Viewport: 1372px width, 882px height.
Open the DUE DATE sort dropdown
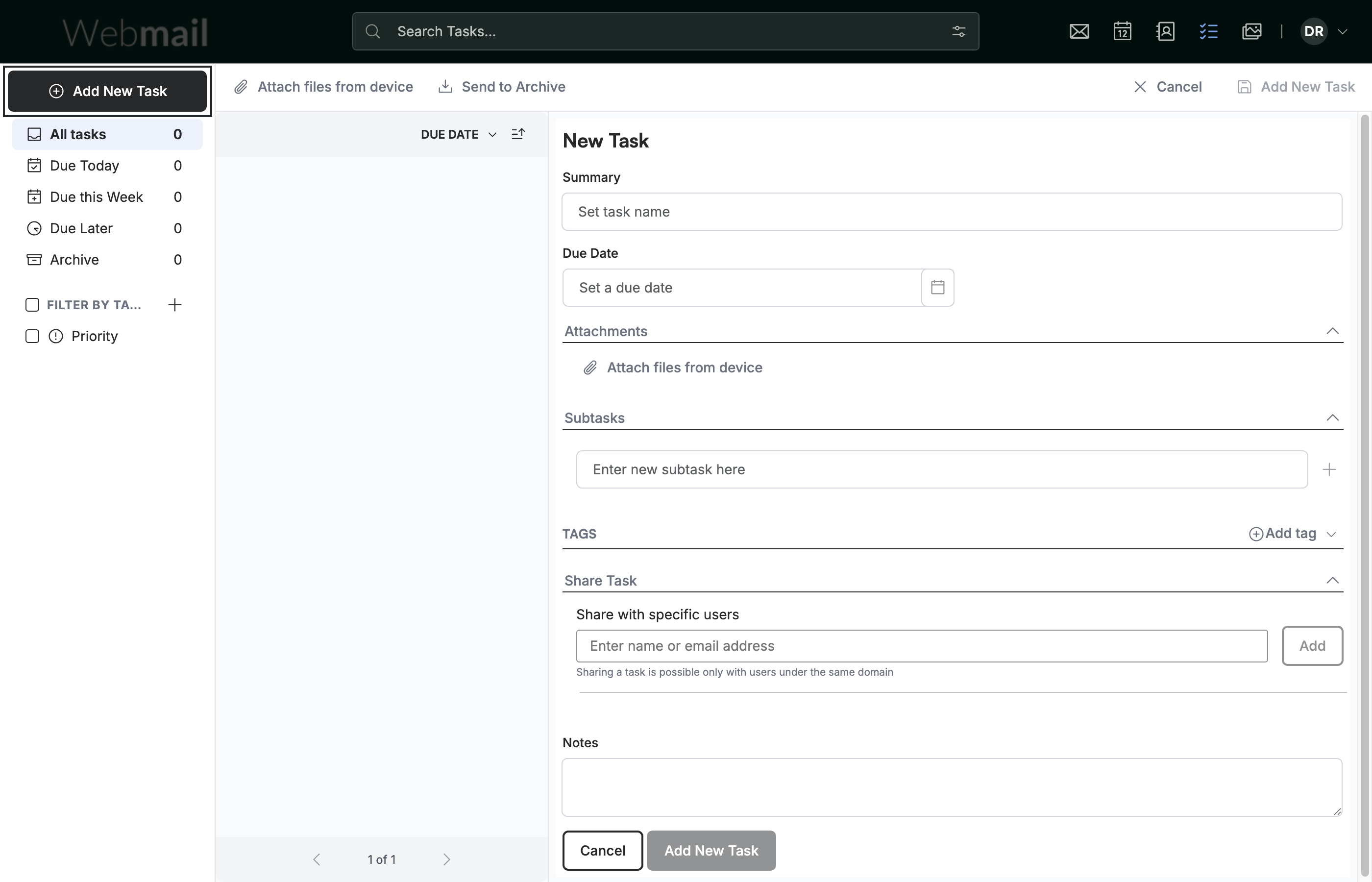click(x=458, y=135)
